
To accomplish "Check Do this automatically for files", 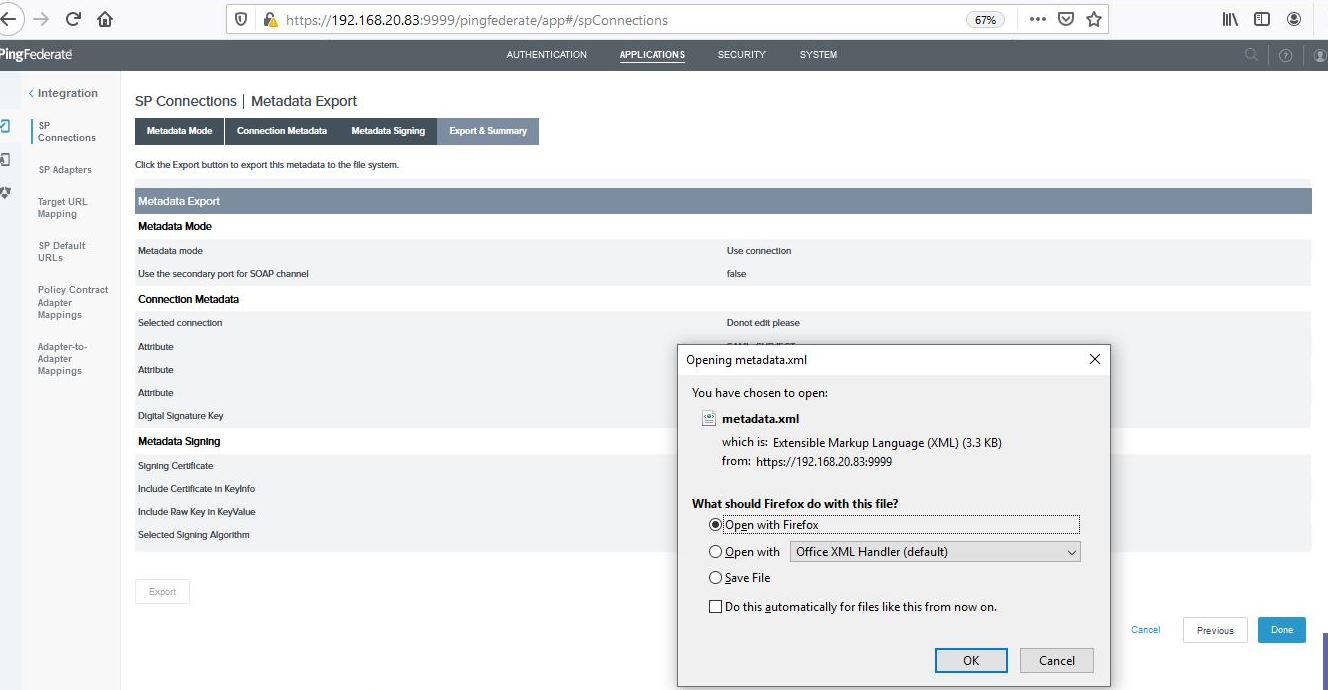I will (715, 607).
